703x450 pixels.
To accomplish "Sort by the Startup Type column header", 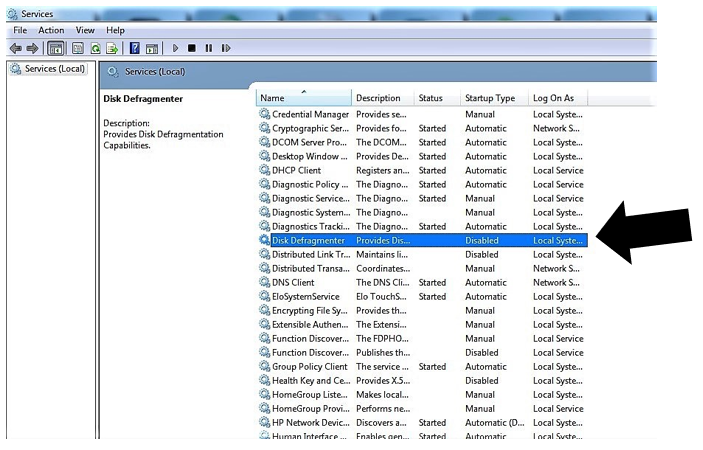I will pos(490,98).
